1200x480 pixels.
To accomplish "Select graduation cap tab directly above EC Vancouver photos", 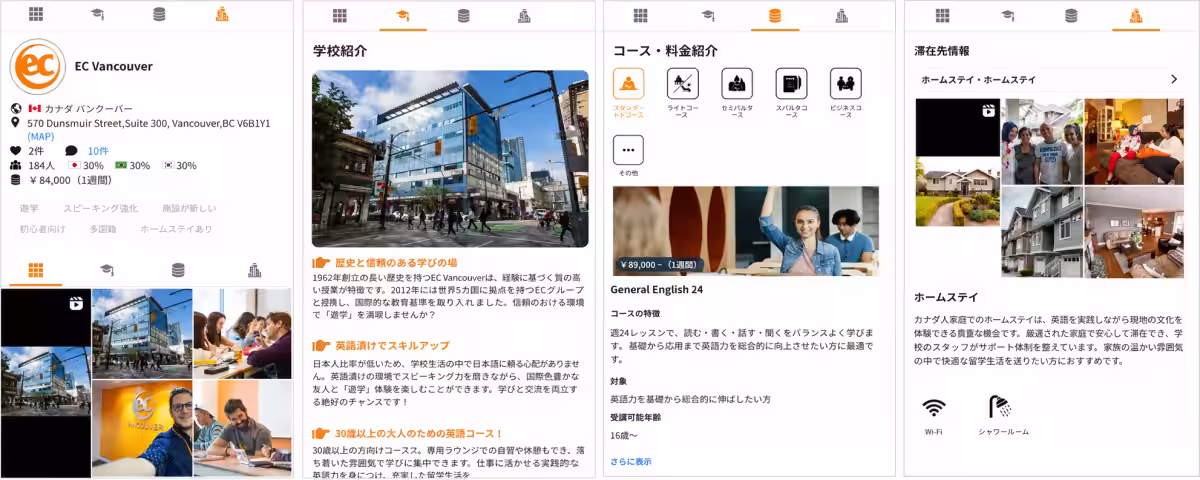I will click(106, 270).
